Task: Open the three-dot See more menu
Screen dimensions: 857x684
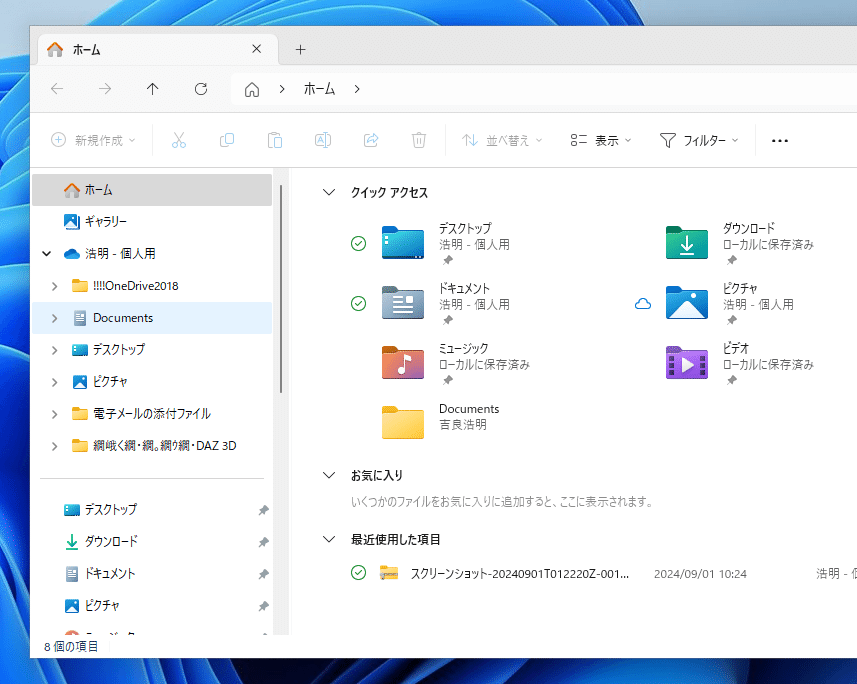Action: pyautogui.click(x=779, y=141)
